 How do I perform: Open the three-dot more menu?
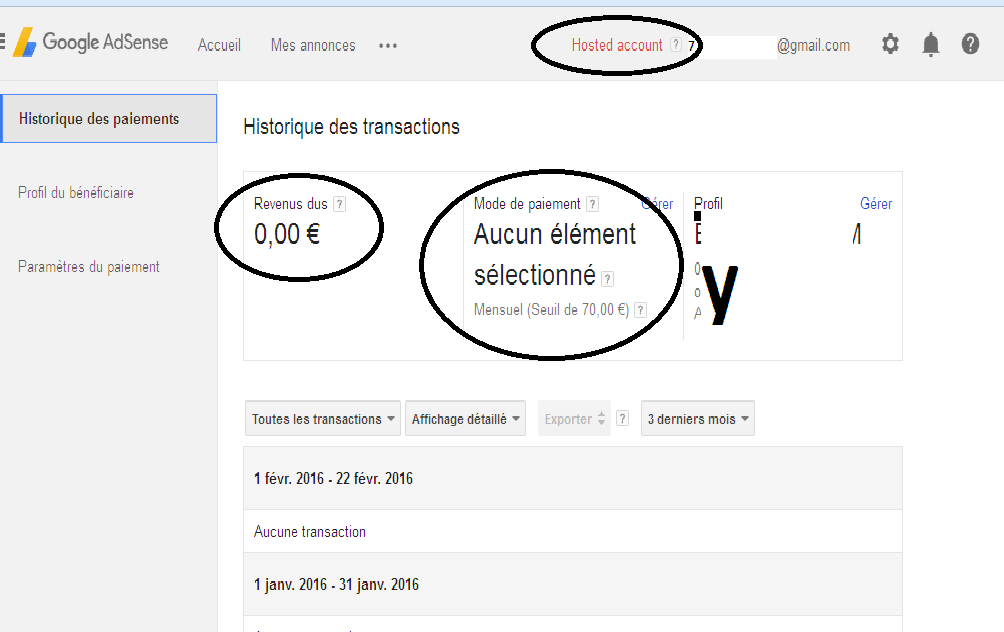(387, 45)
